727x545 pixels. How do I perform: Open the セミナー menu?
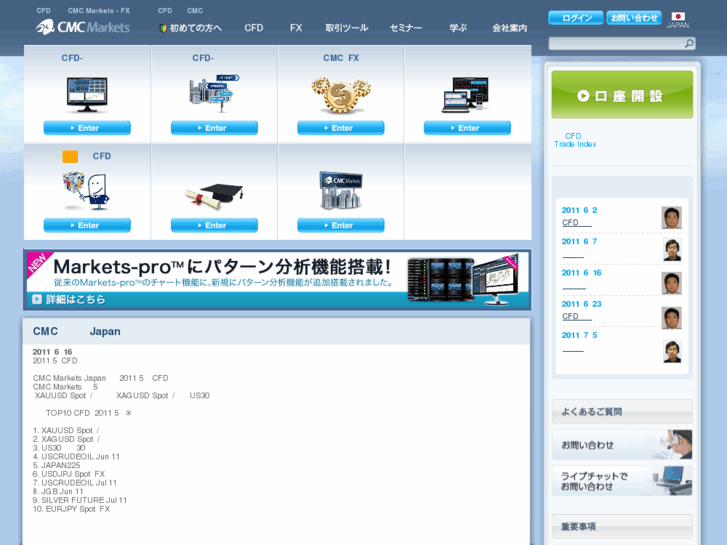(x=406, y=28)
